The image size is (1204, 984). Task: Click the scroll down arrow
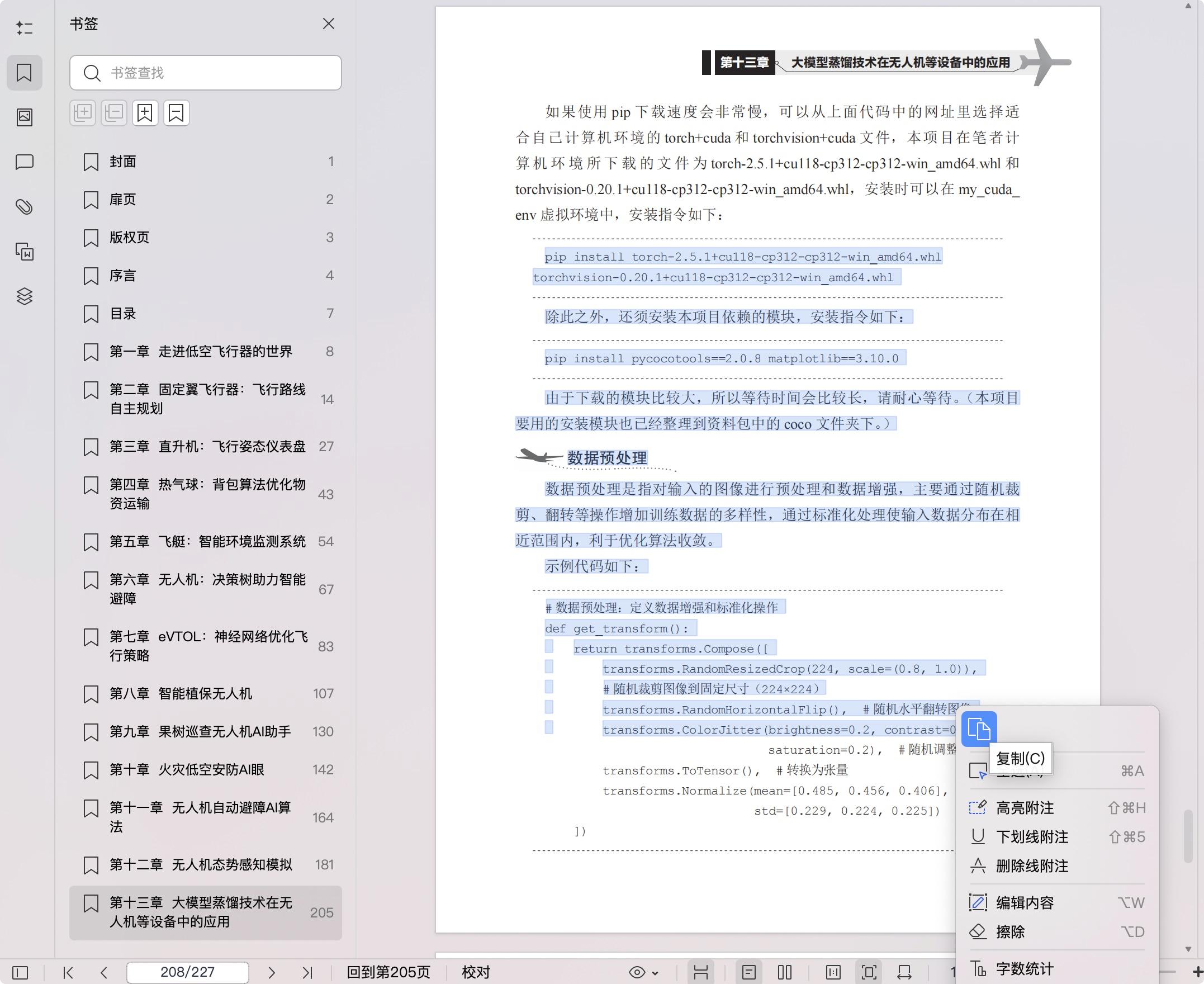[1189, 949]
